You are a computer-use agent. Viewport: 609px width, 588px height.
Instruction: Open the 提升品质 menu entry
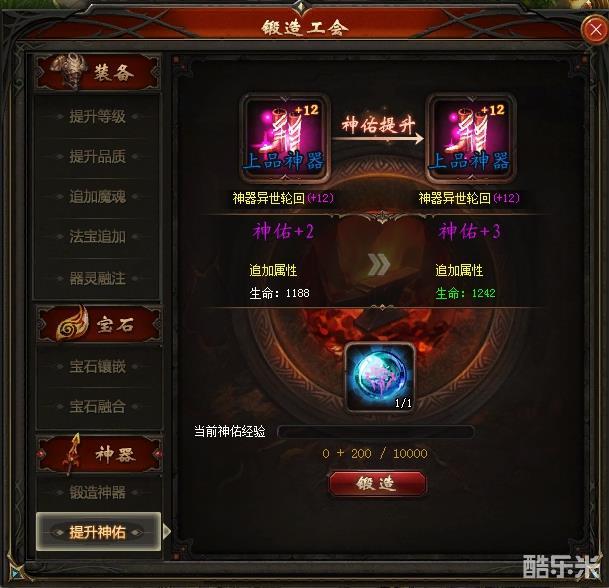pyautogui.click(x=97, y=157)
